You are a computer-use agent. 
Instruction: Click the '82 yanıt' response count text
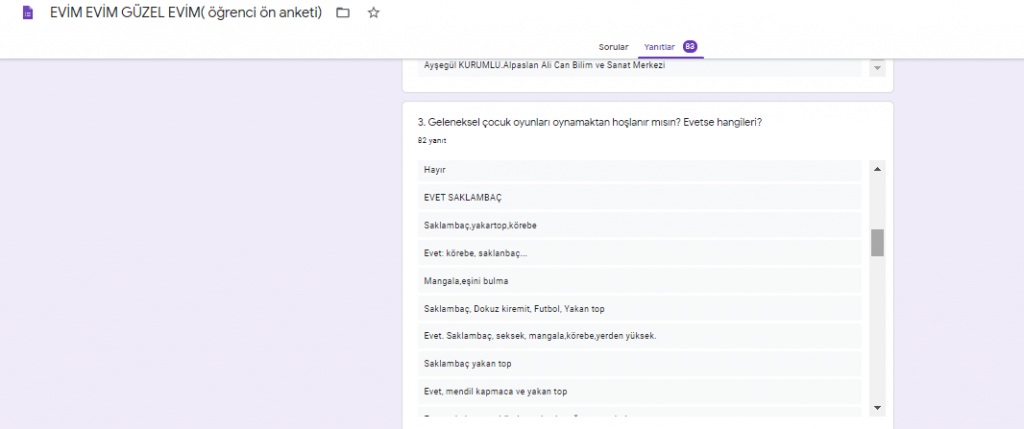(432, 141)
